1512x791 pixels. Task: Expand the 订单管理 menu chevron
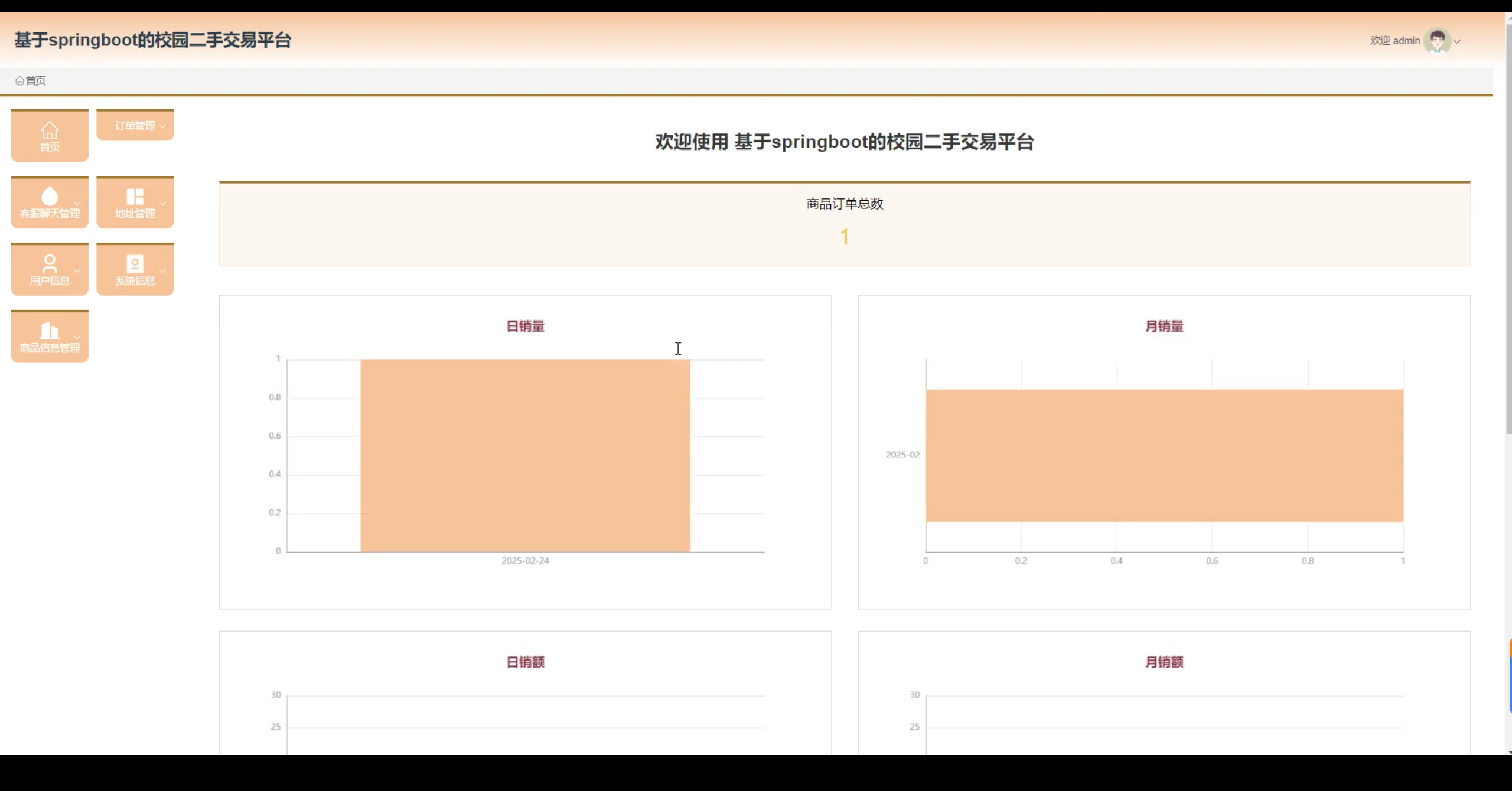[162, 126]
